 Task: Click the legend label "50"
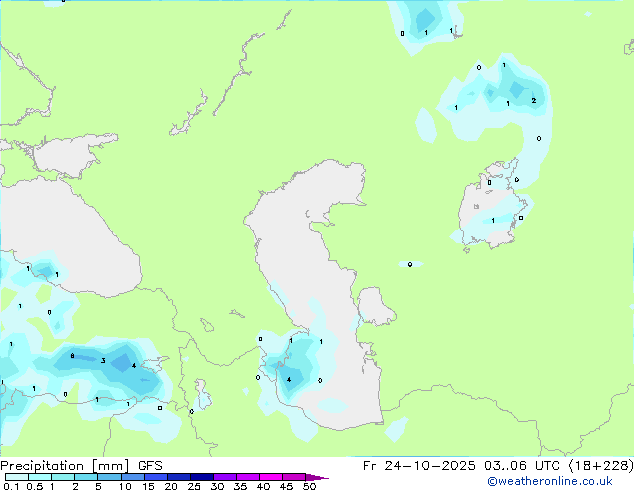[309, 486]
